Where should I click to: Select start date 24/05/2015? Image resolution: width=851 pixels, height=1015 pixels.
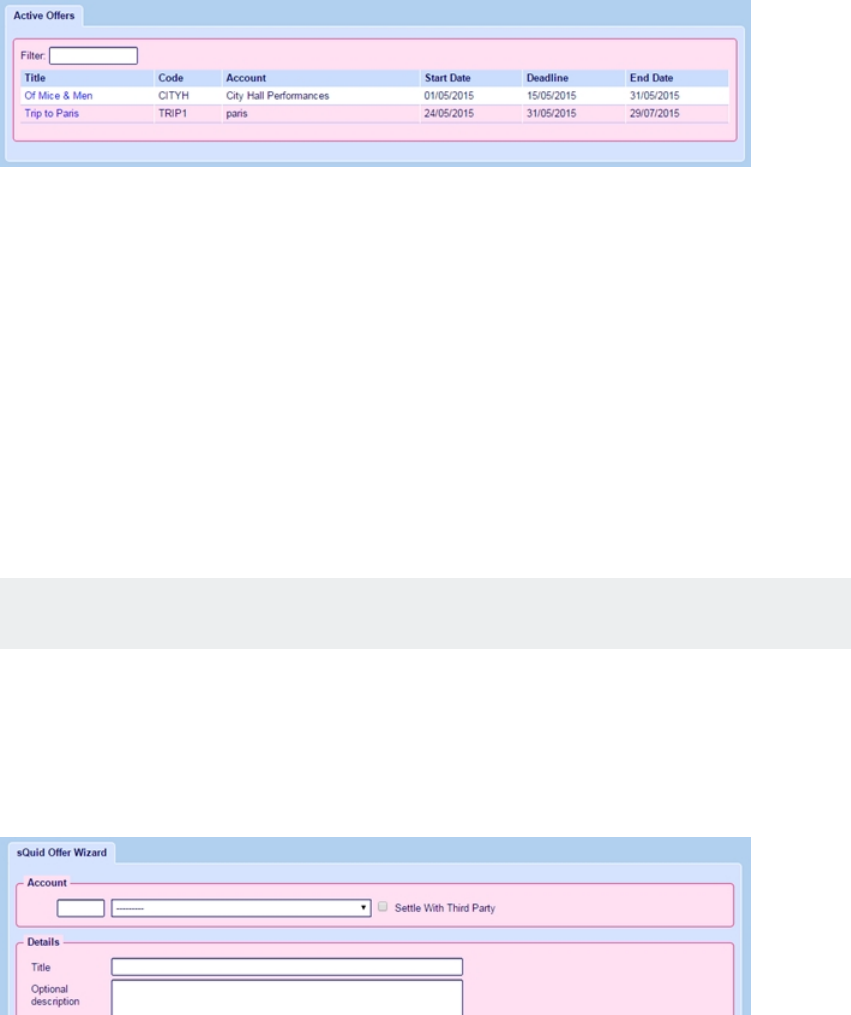[x=449, y=113]
